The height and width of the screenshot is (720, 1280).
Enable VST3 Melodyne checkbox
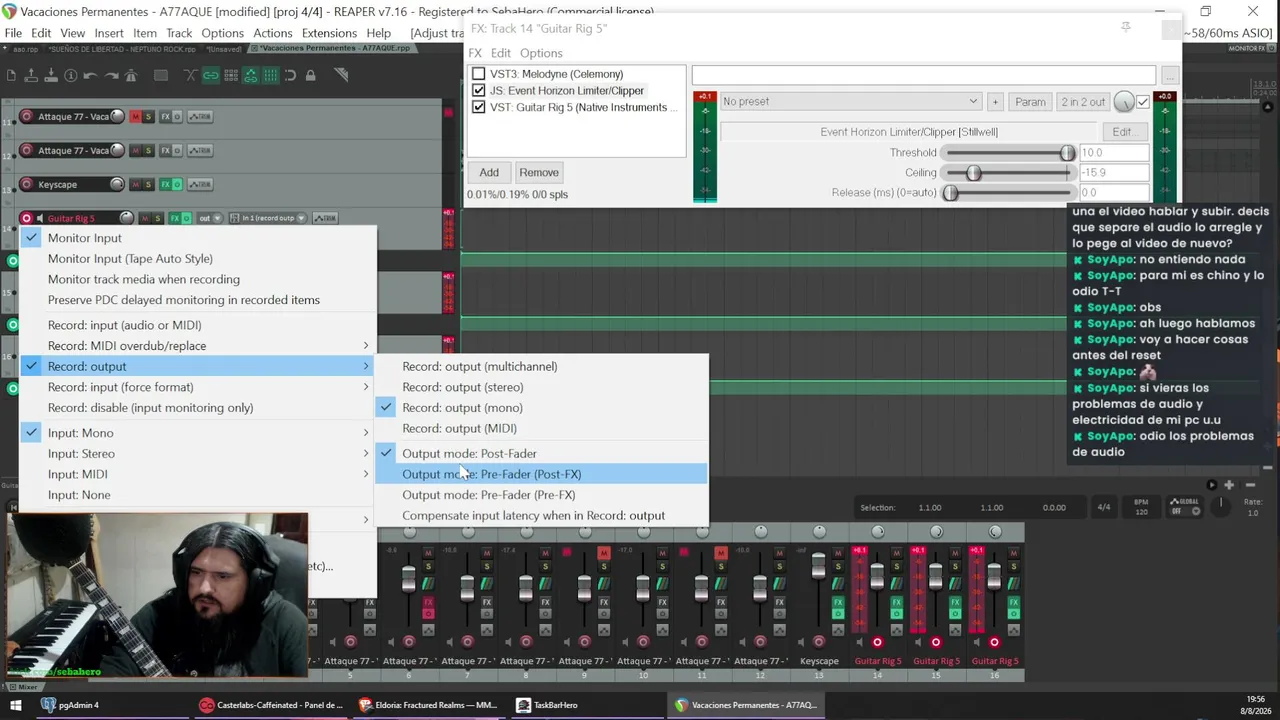[x=478, y=74]
